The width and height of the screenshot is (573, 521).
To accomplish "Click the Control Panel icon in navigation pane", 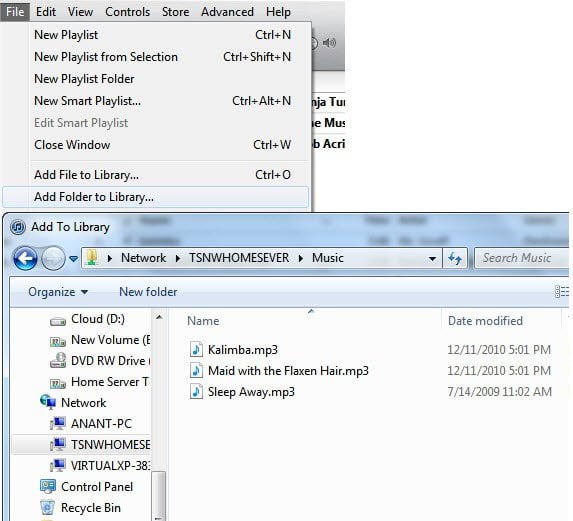I will pyautogui.click(x=48, y=486).
